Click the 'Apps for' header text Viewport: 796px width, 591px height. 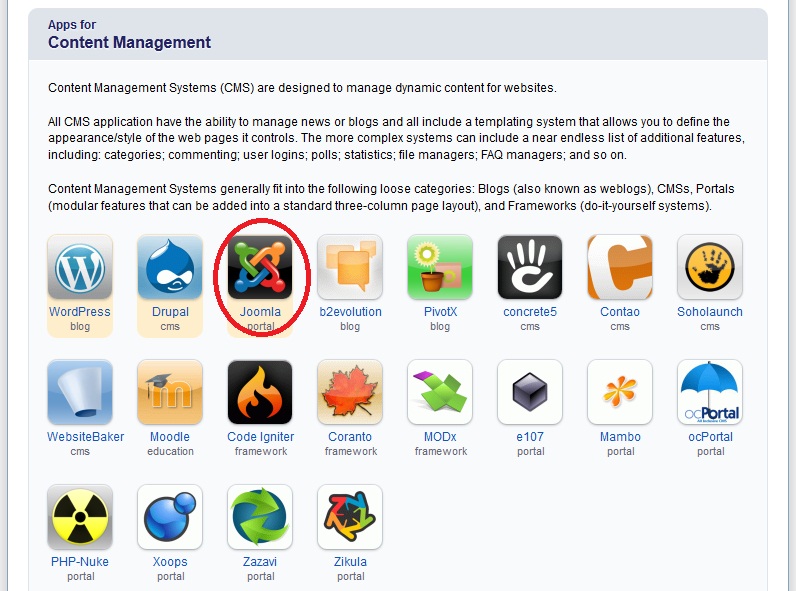72,24
